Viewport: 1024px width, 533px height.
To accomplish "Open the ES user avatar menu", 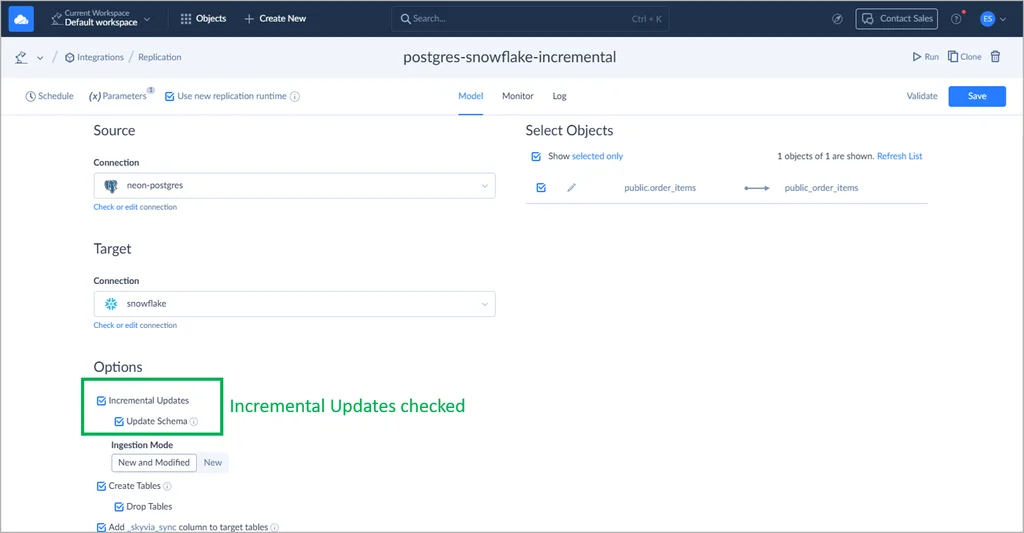I will [987, 19].
